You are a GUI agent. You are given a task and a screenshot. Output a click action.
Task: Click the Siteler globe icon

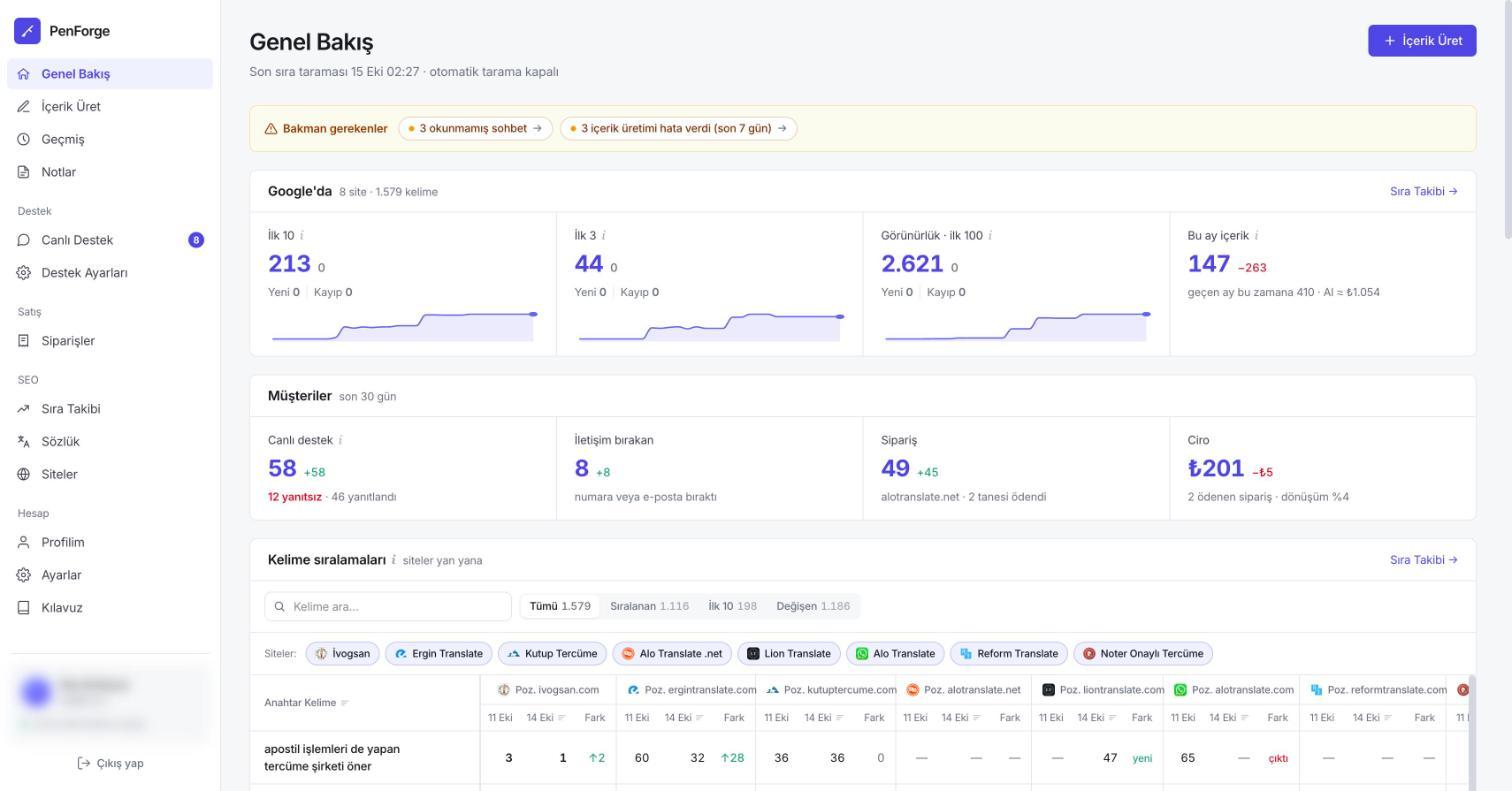click(x=24, y=475)
